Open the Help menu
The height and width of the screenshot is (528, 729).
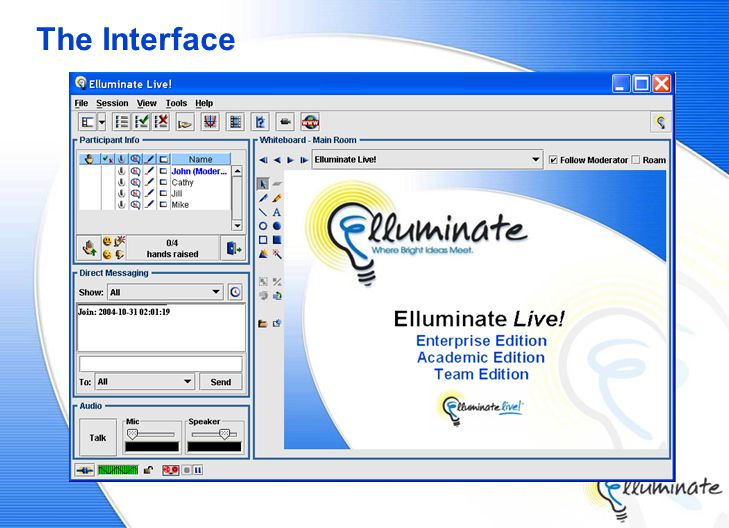tap(204, 103)
